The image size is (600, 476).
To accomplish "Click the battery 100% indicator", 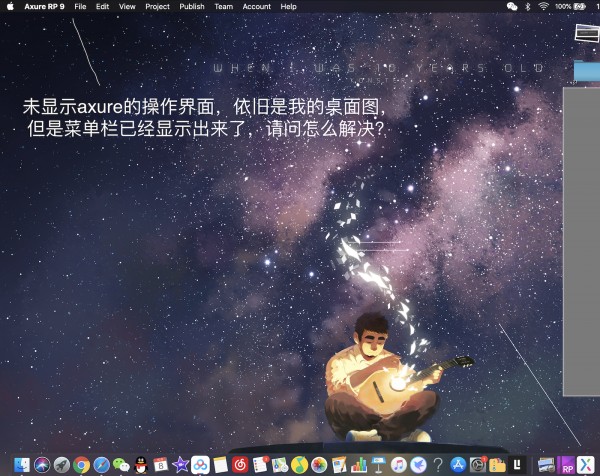I will point(570,7).
